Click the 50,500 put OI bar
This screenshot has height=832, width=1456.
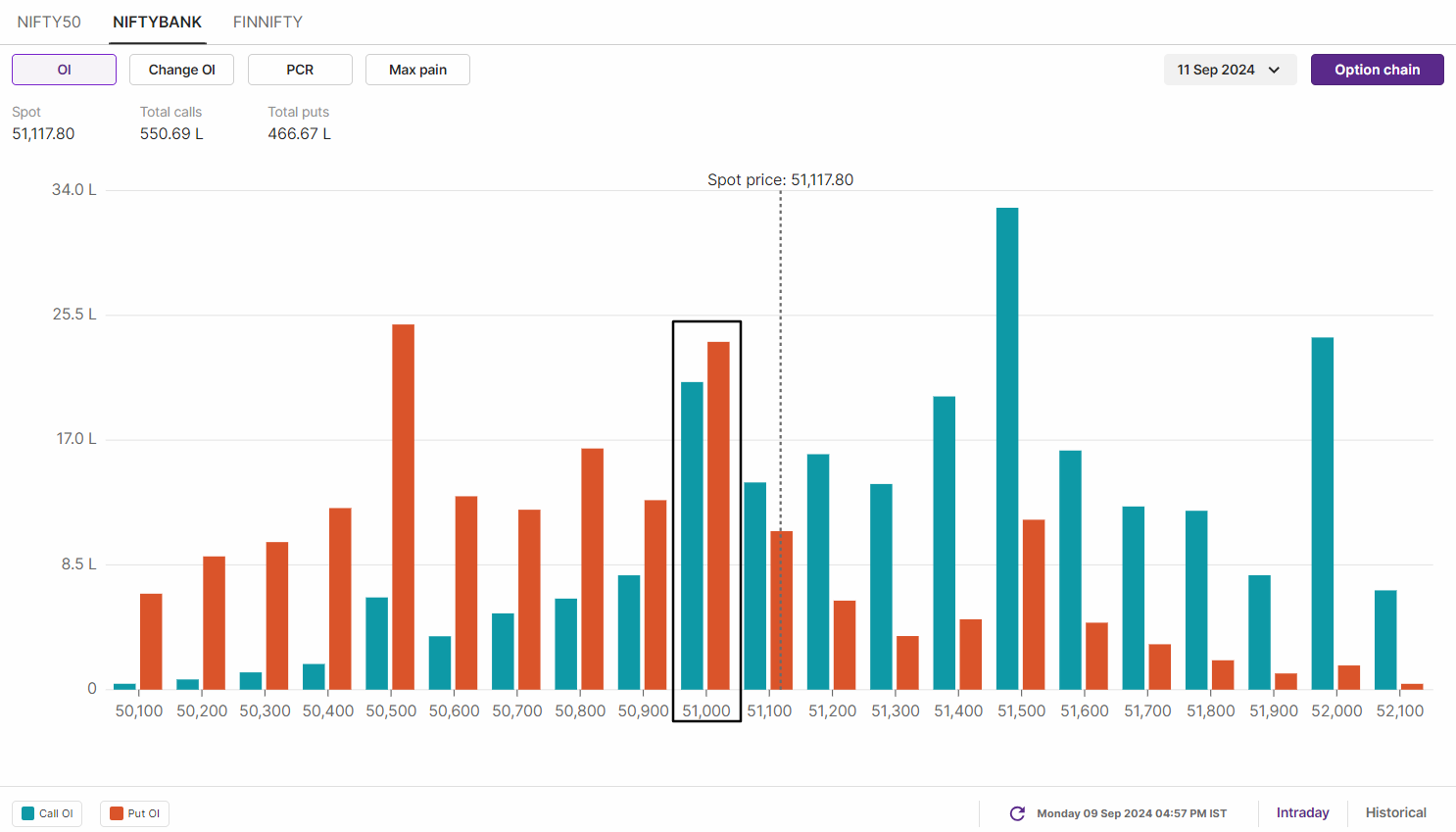(404, 507)
